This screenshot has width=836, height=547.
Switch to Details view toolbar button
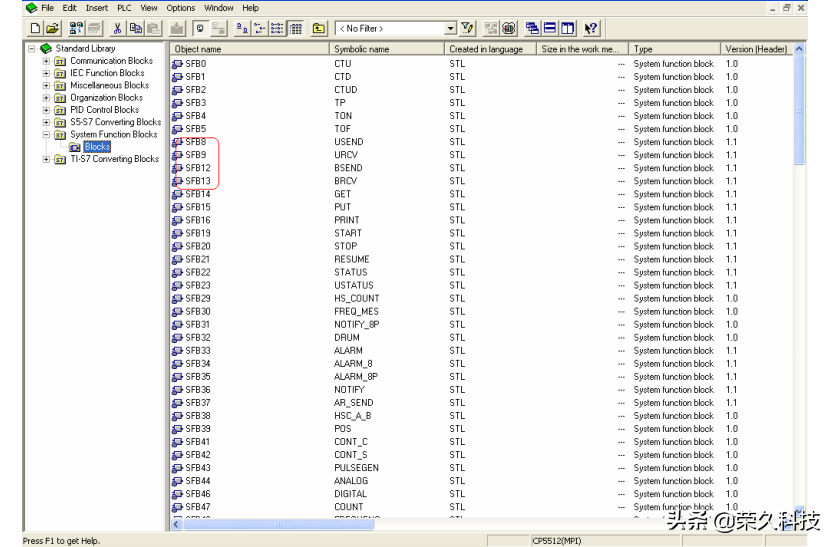pos(296,29)
